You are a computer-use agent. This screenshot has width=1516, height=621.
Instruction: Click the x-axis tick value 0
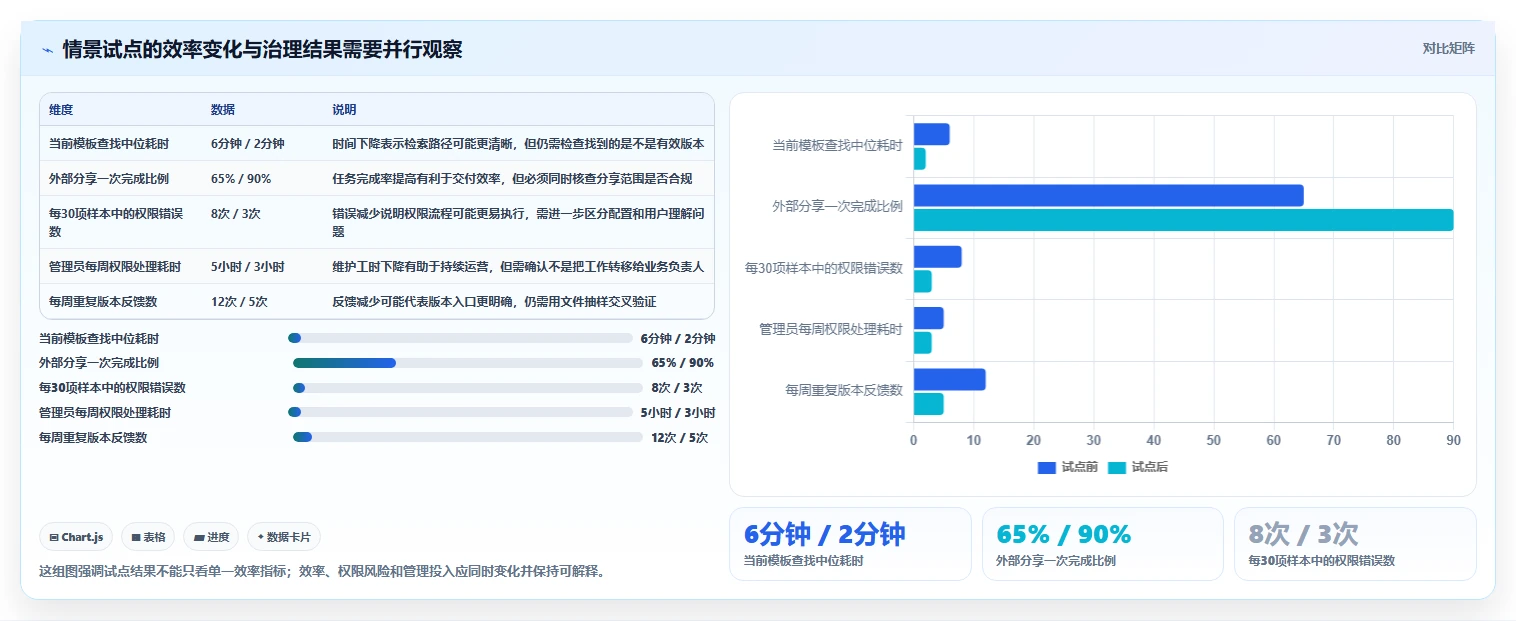(x=913, y=440)
